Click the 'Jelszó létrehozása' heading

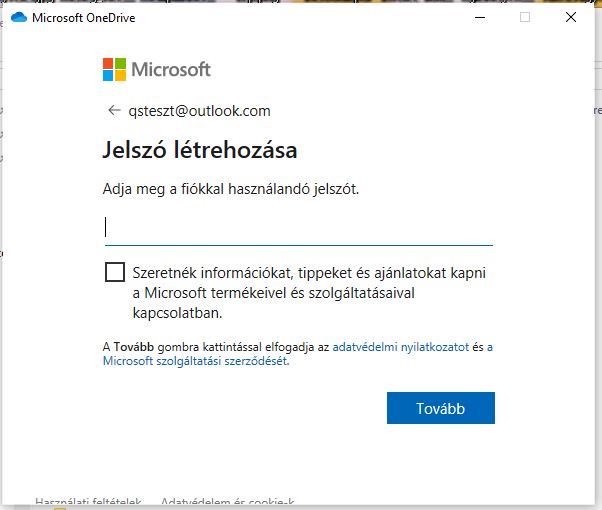pos(200,151)
